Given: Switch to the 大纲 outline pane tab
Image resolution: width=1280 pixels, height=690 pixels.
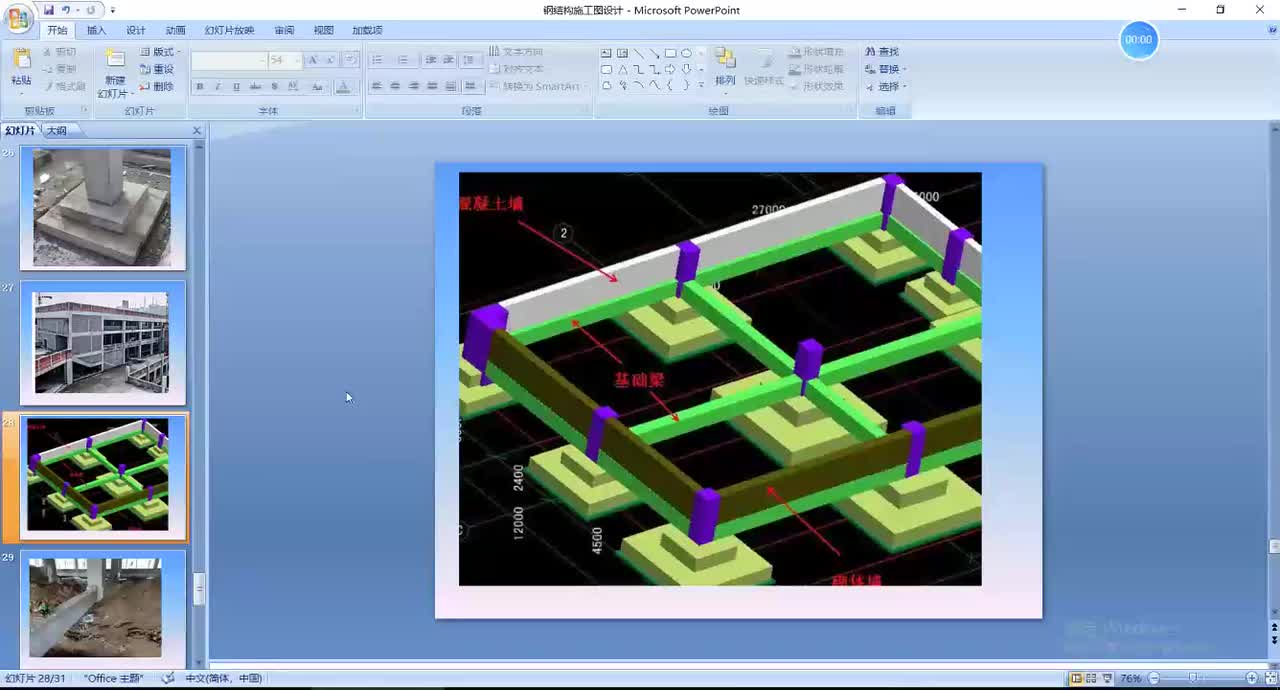Looking at the screenshot, I should click(56, 131).
